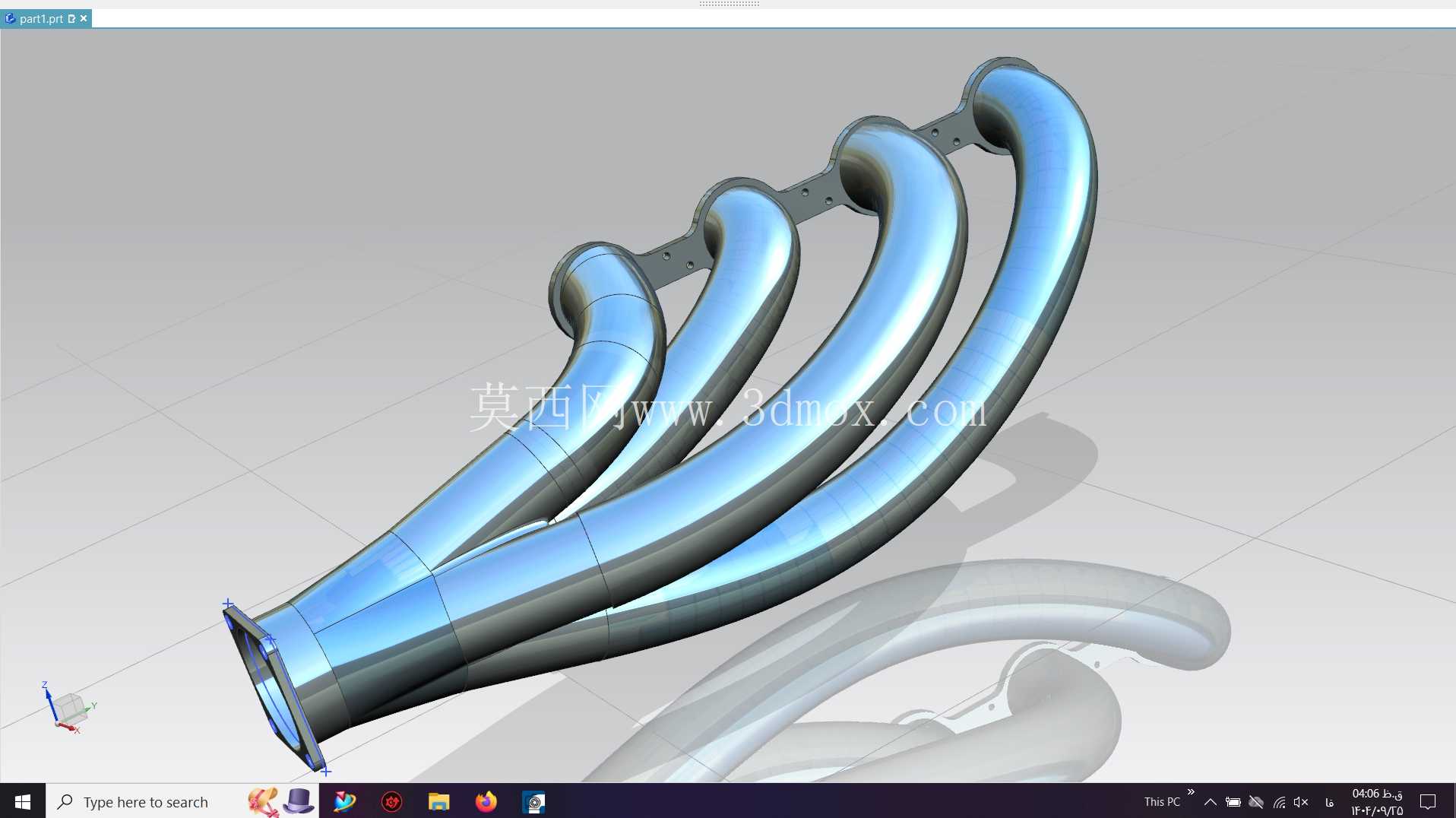The width and height of the screenshot is (1456, 818).
Task: Open the red gear app on taskbar
Action: click(x=392, y=801)
